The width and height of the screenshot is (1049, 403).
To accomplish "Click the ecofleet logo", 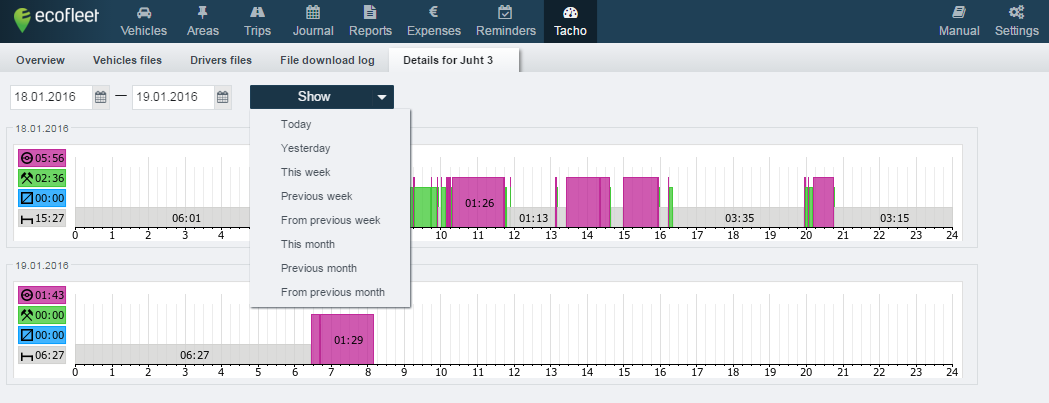I will (56, 20).
